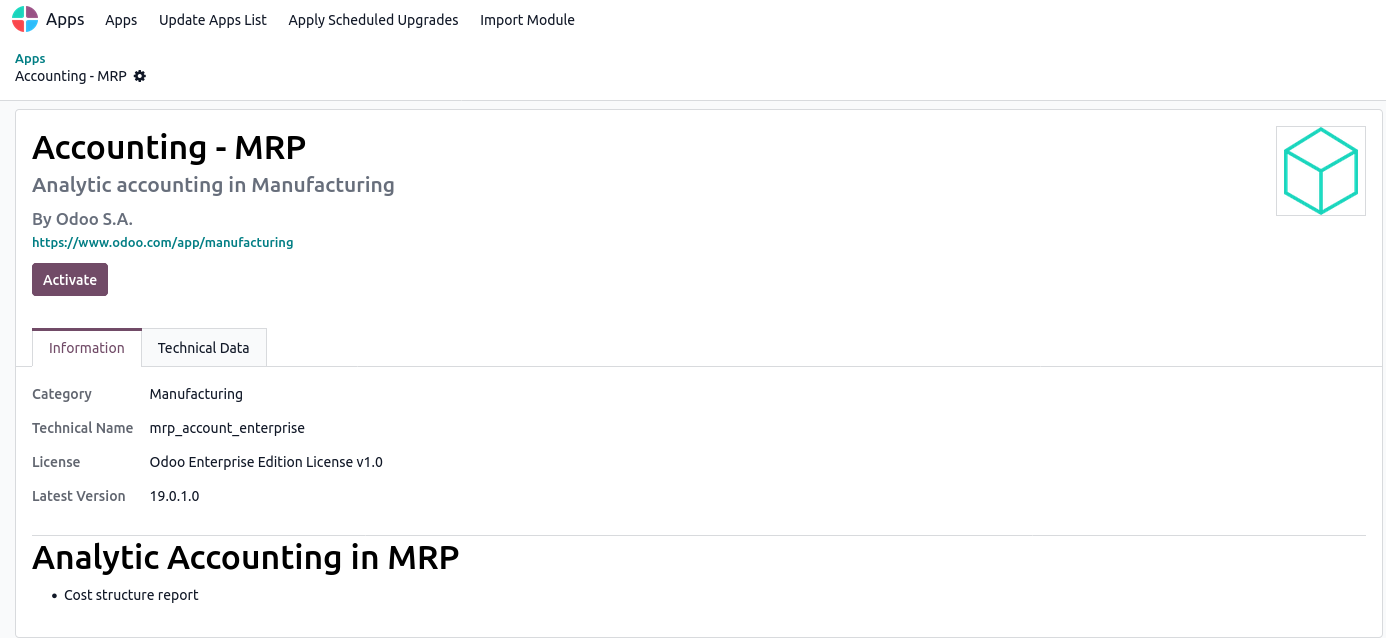Screen dimensions: 1386x638
Task: Click the By Odoo S.A. author text
Action: pos(82,219)
